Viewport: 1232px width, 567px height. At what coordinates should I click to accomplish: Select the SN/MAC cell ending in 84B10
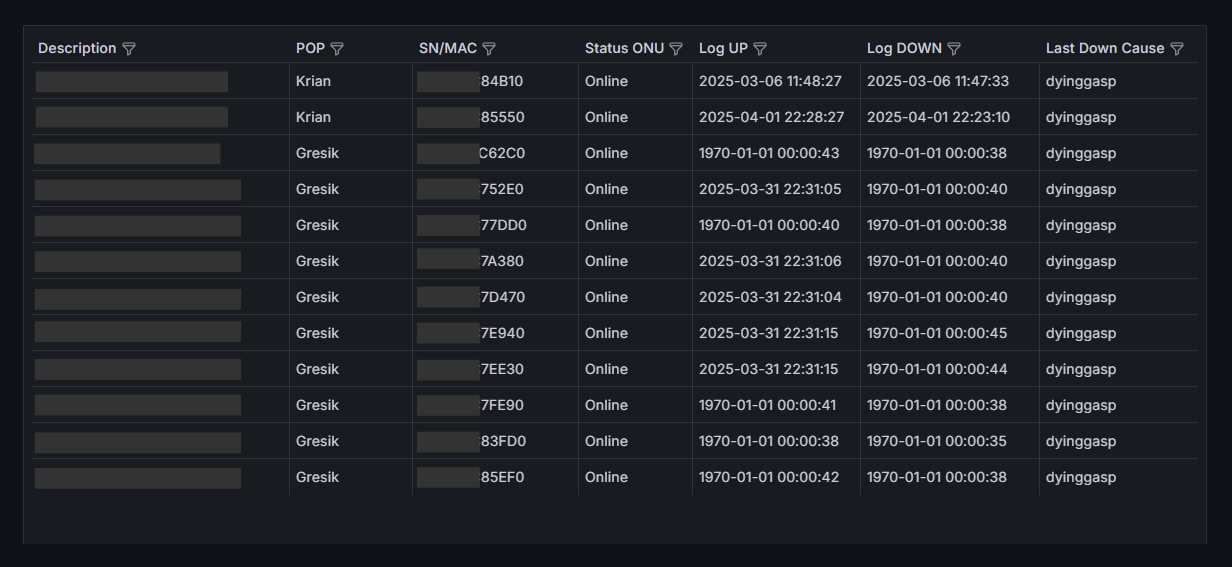[x=501, y=81]
